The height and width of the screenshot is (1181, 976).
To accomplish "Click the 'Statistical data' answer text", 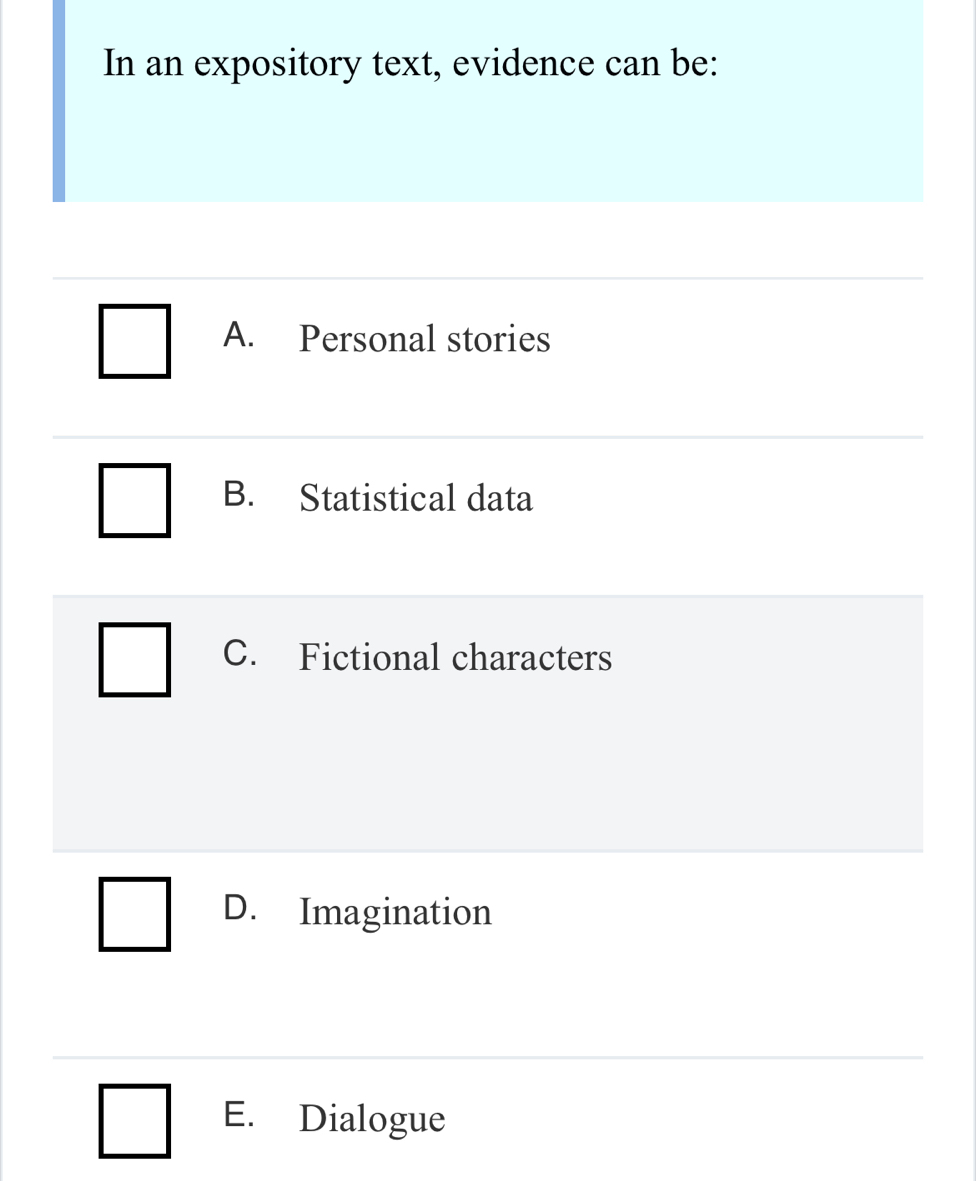I will 416,498.
